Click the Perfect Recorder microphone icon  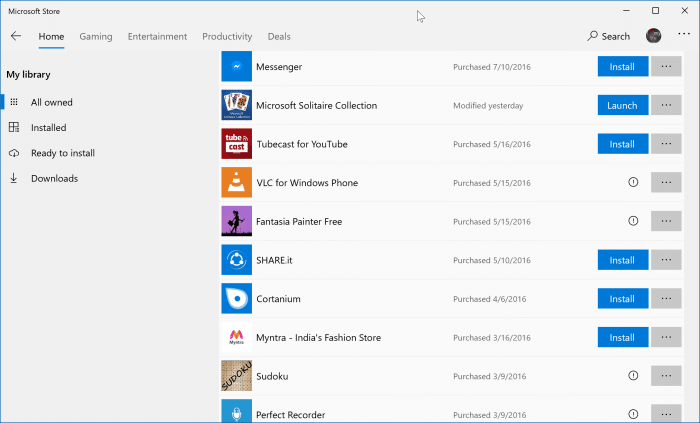(237, 411)
